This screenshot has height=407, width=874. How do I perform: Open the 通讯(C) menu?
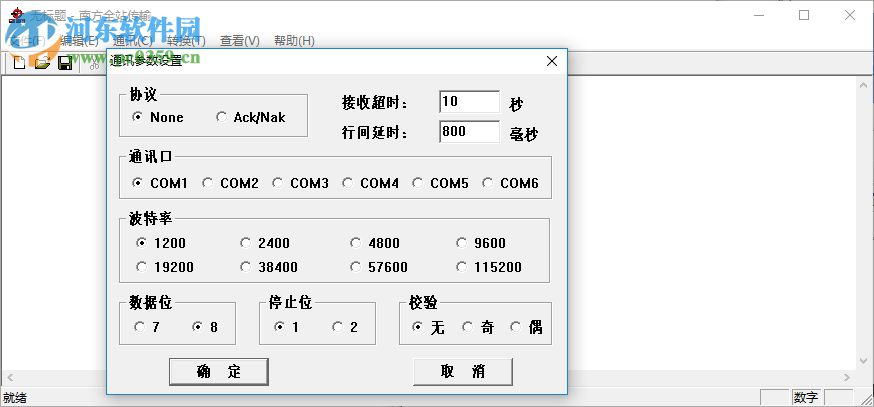[132, 41]
